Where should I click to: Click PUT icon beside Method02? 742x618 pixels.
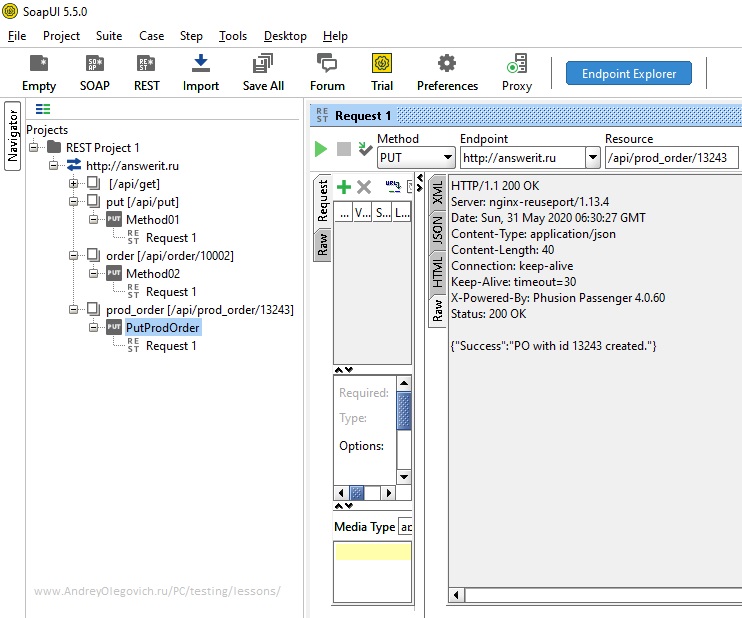click(114, 273)
